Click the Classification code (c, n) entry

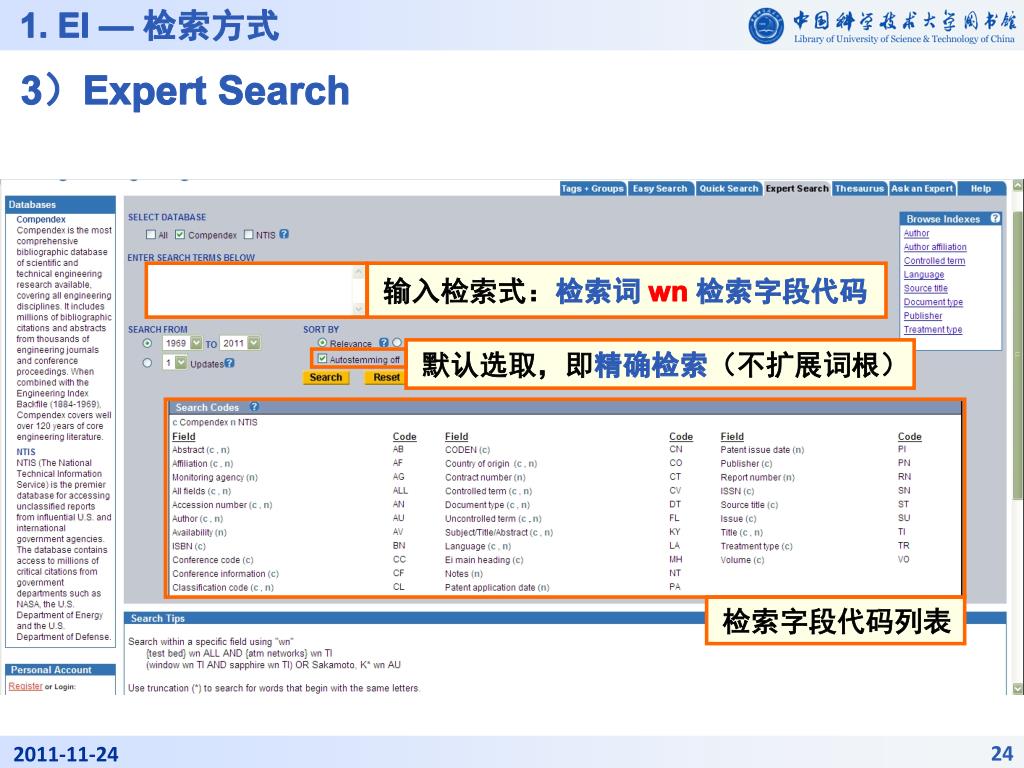pos(223,587)
